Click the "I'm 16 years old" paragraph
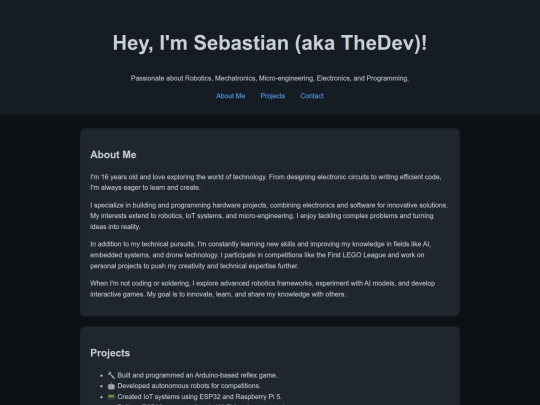The width and height of the screenshot is (540, 405). pyautogui.click(x=266, y=182)
